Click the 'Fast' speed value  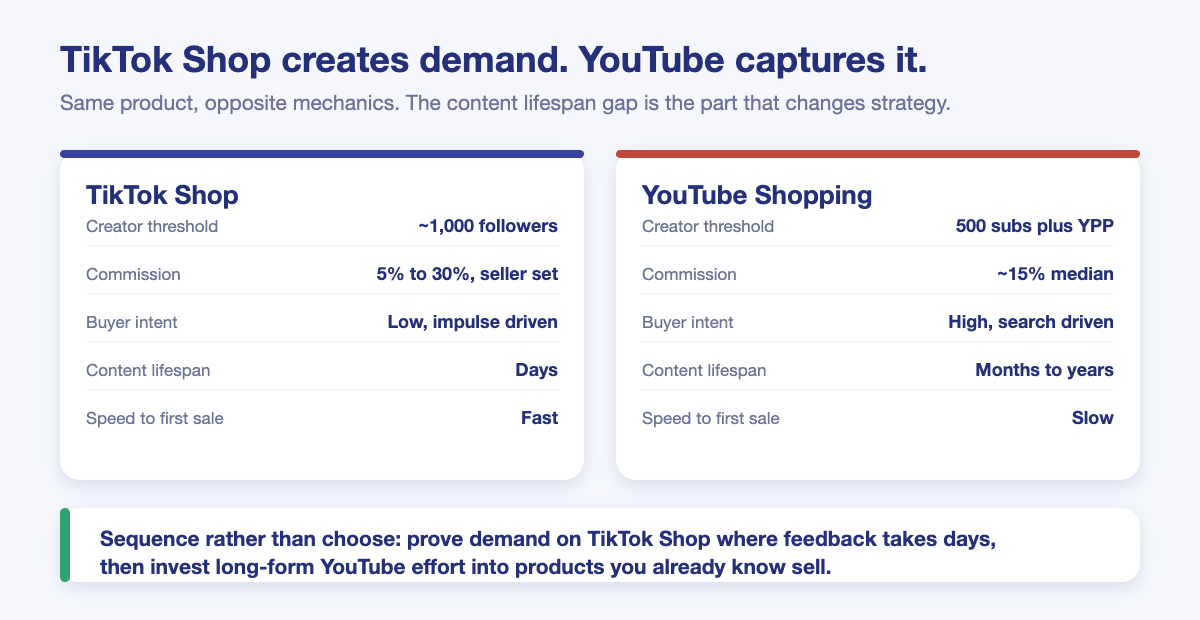click(x=540, y=418)
